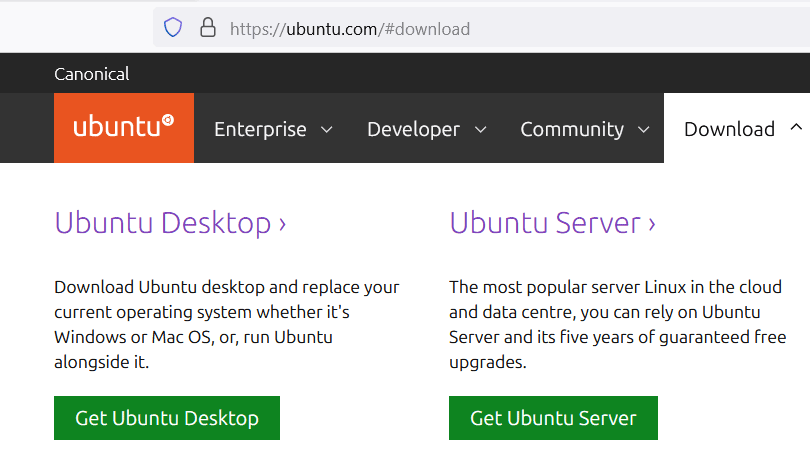The width and height of the screenshot is (810, 460).
Task: Open the Community navigation menu
Action: 572,129
